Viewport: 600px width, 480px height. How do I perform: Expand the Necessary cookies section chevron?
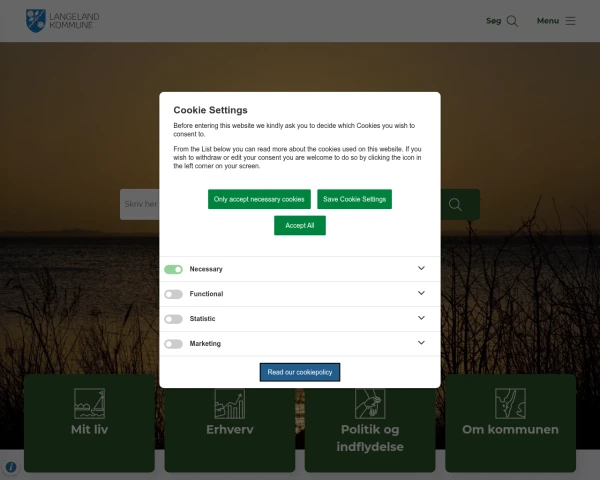coord(422,269)
